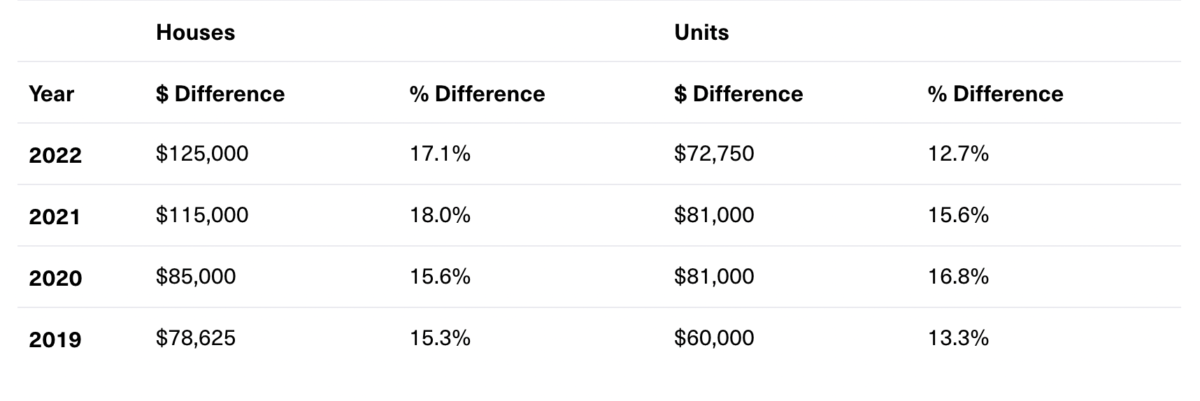The image size is (1200, 401).
Task: Click the Units $ Difference header
Action: pos(738,95)
